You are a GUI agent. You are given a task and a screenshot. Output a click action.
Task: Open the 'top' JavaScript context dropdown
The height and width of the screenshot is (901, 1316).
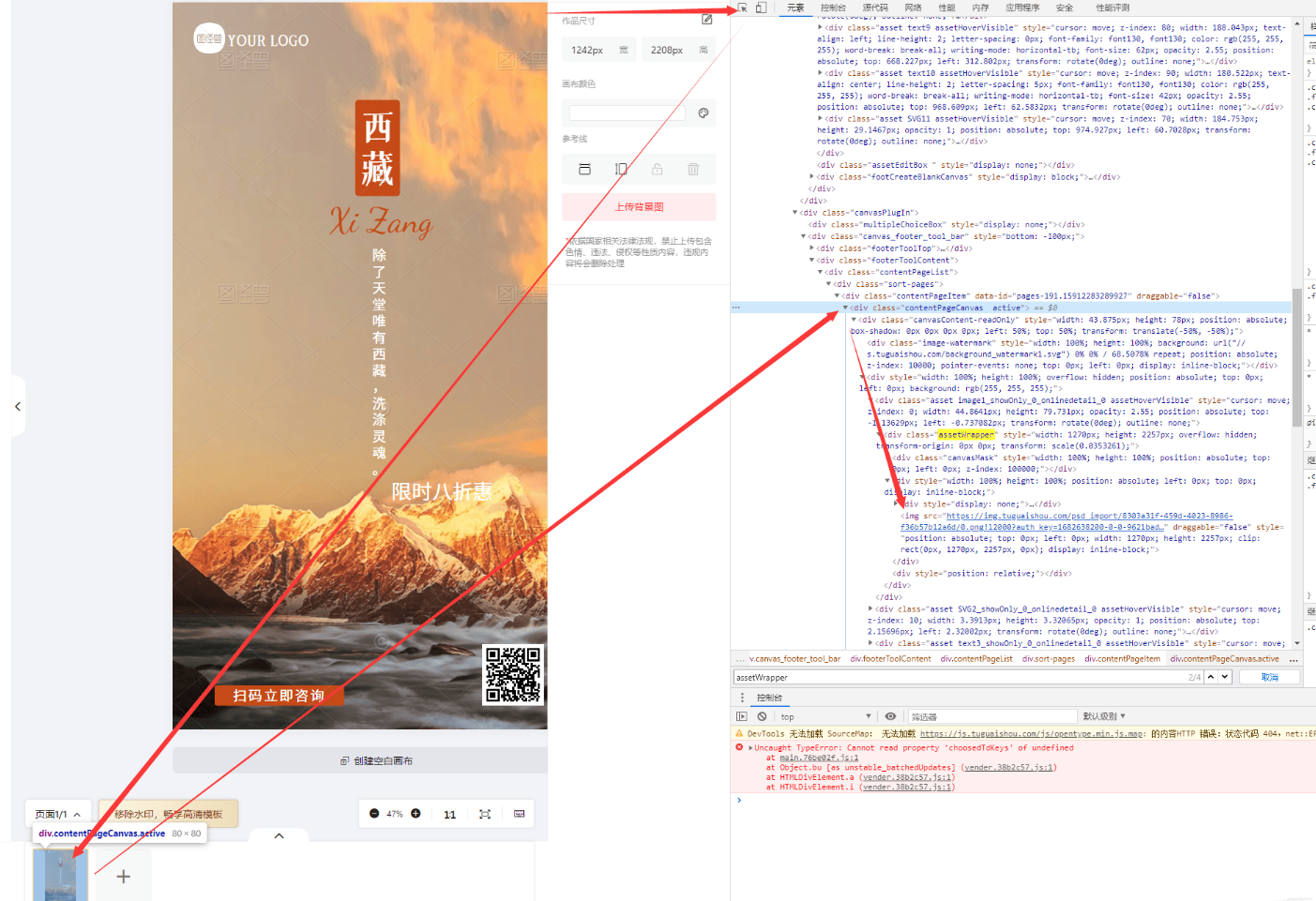[825, 716]
